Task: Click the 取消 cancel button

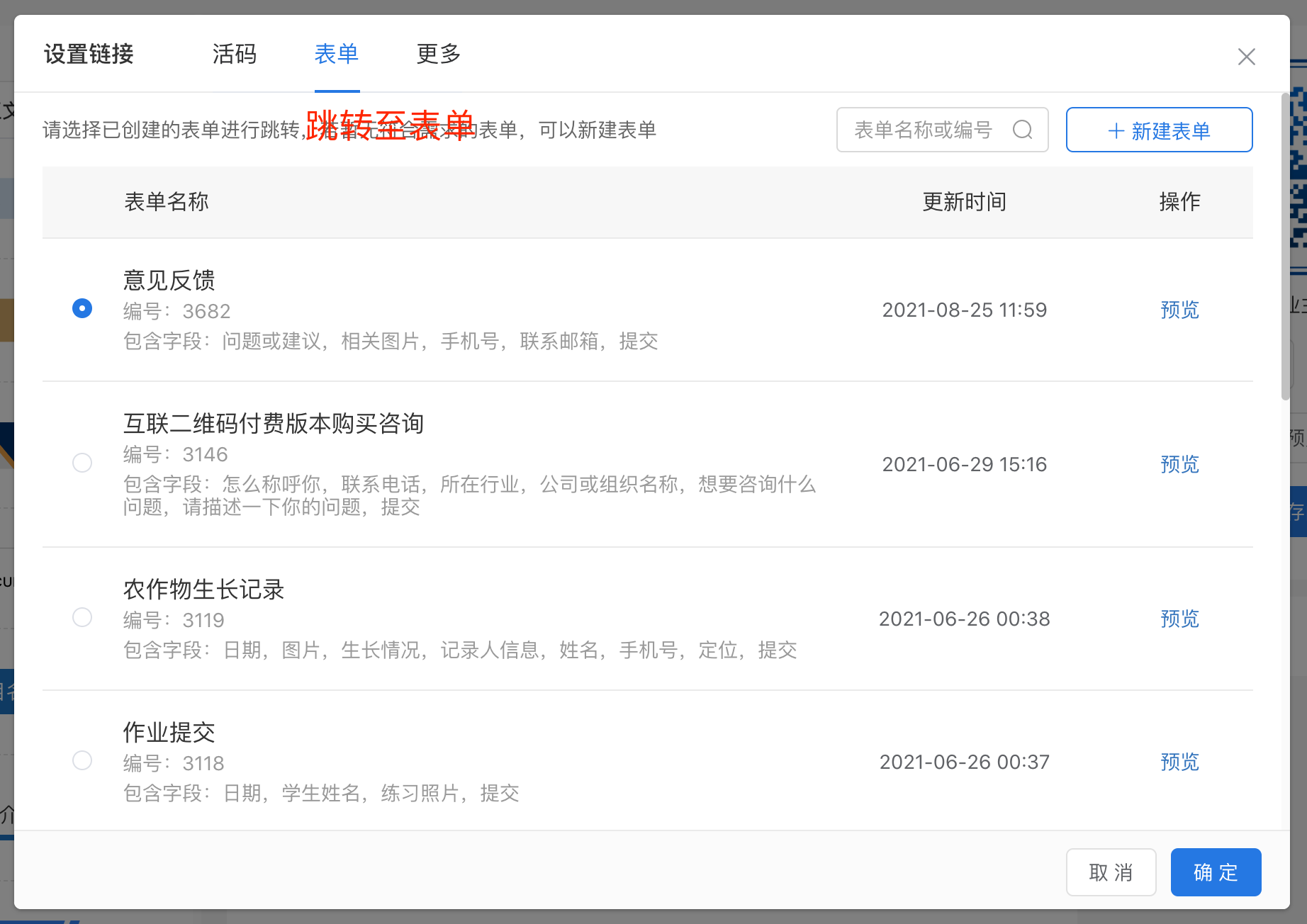Action: [x=1111, y=872]
